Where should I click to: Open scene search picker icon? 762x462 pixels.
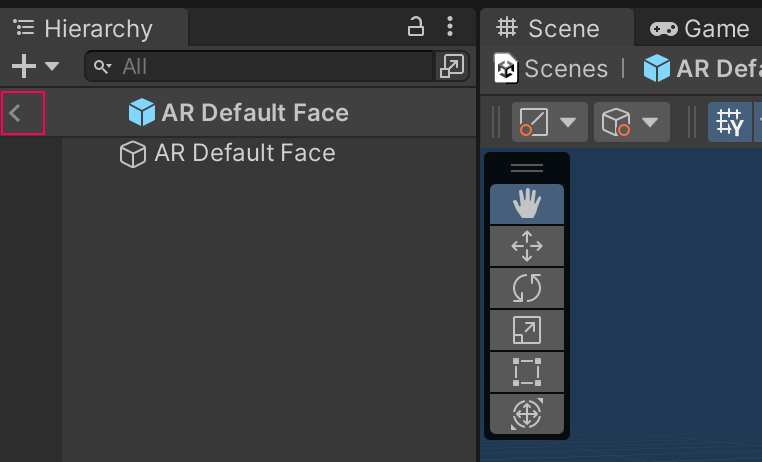coord(452,67)
